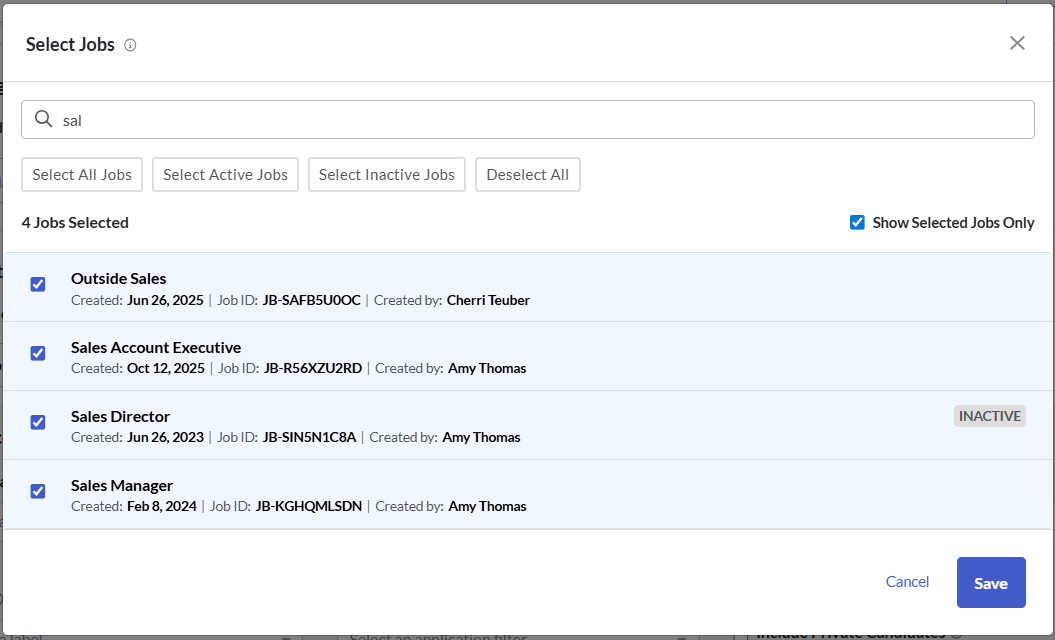This screenshot has height=640, width=1055.
Task: Click the Sales Director job title
Action: click(x=121, y=416)
